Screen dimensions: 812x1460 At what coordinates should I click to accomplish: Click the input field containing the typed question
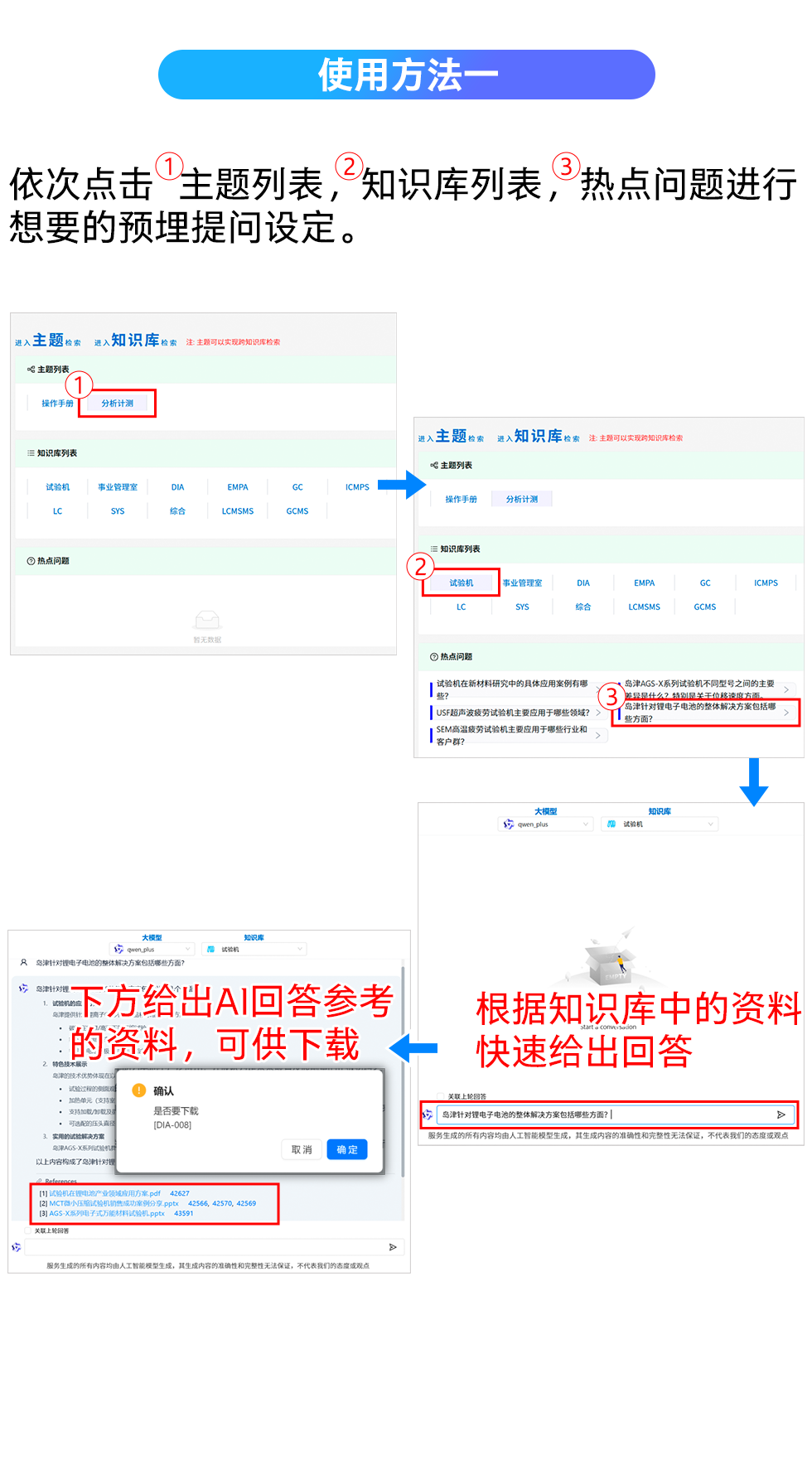(605, 1114)
